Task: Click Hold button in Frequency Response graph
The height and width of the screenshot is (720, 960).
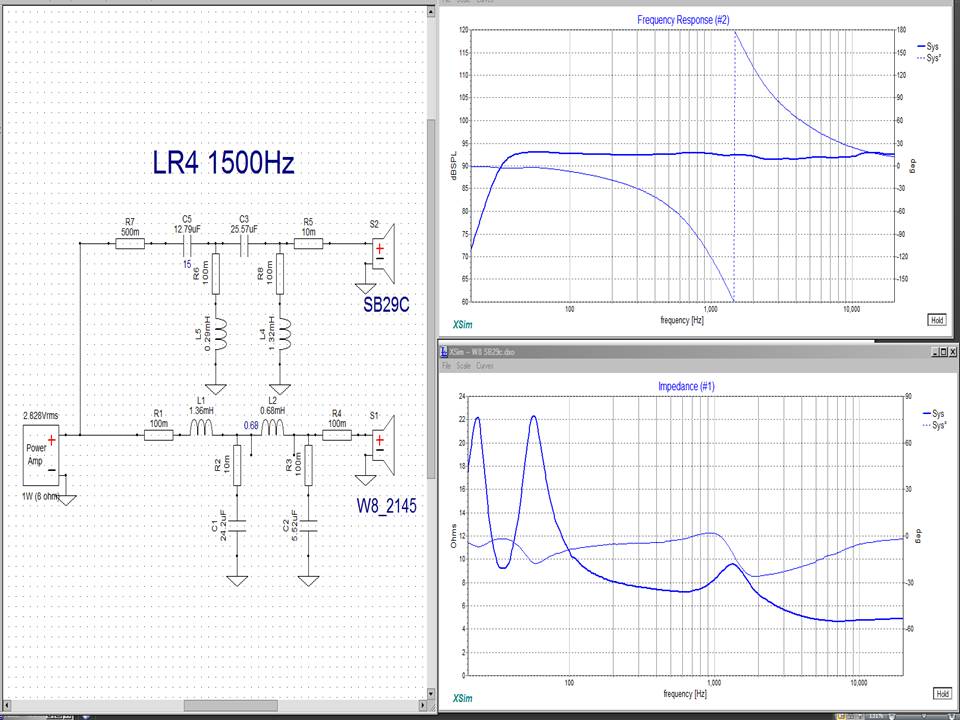Action: pyautogui.click(x=937, y=320)
